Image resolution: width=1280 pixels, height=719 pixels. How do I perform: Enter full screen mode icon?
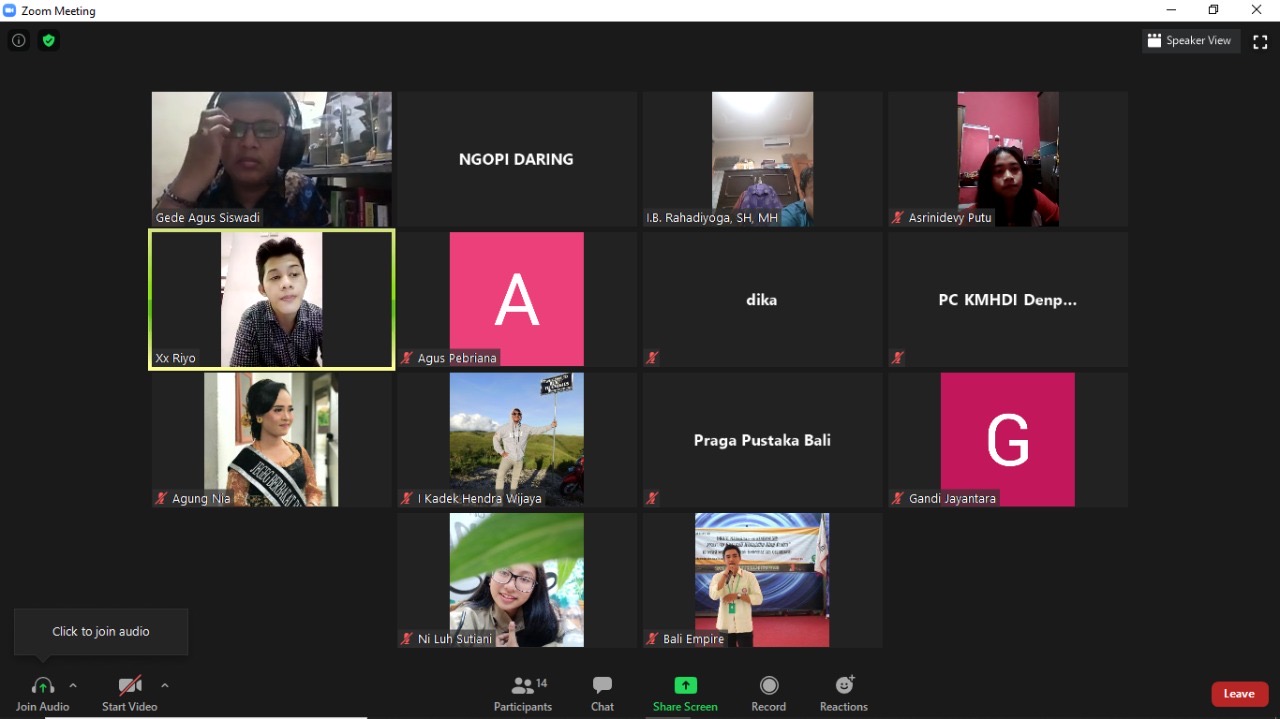click(x=1260, y=41)
